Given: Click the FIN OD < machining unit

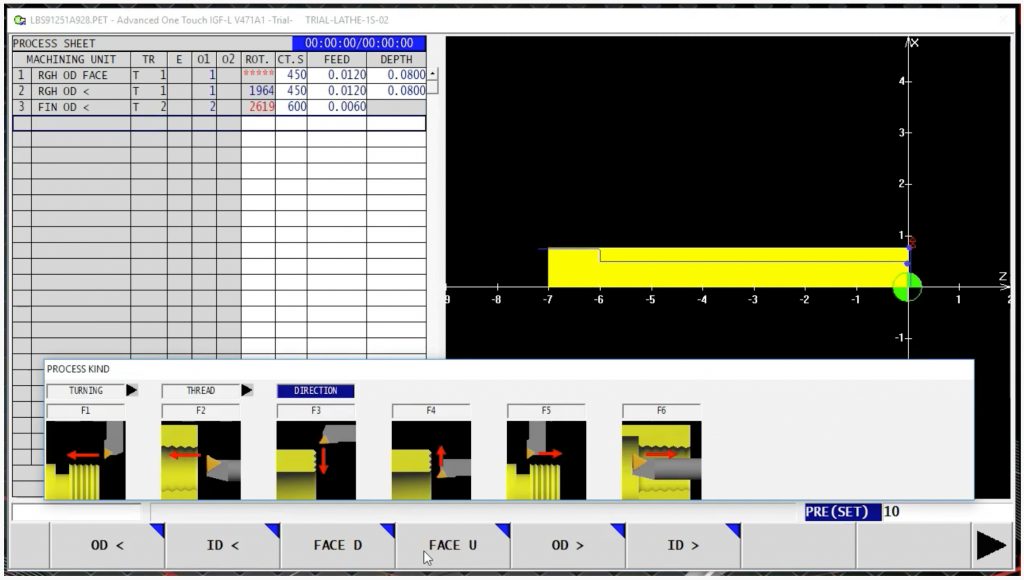Looking at the screenshot, I should pyautogui.click(x=70, y=107).
